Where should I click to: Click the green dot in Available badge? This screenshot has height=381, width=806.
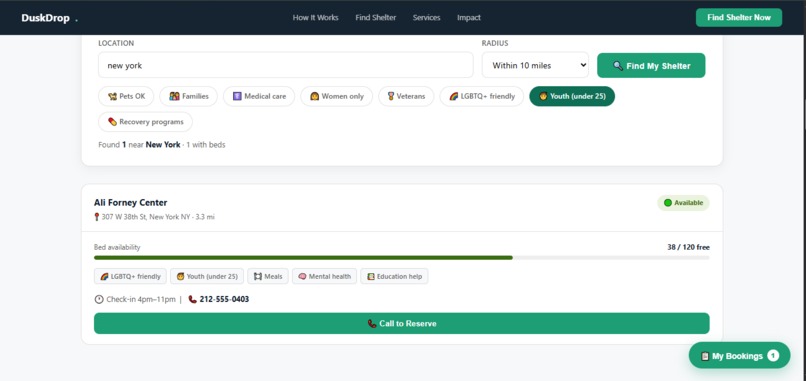668,203
